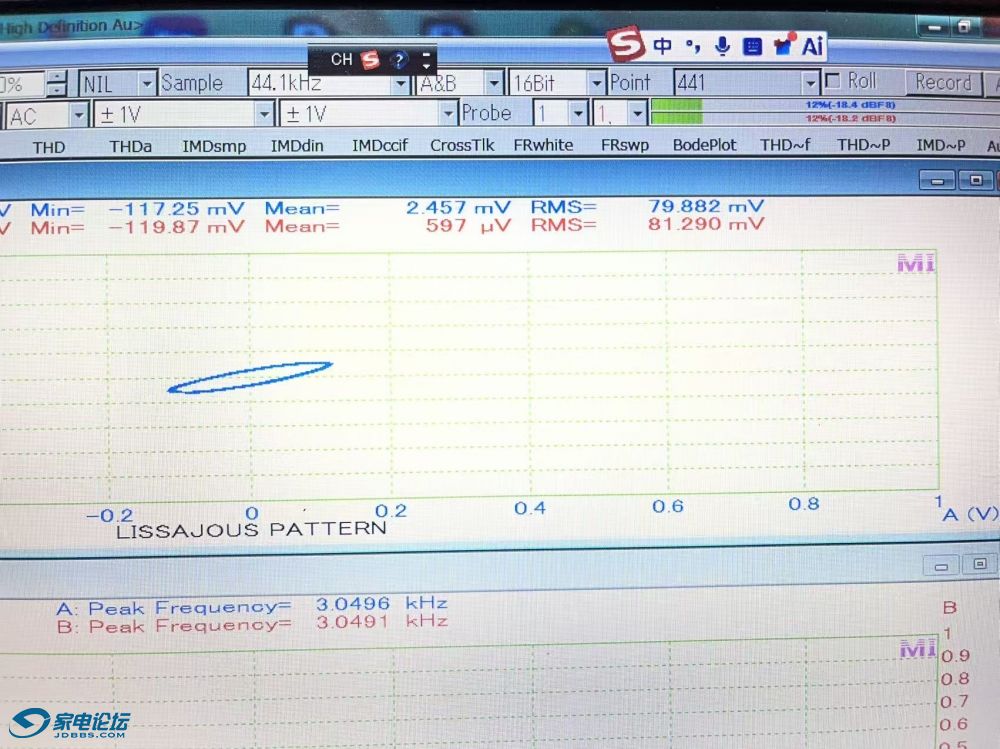Maximize the spectrum analyzer panel
Screen dimensions: 1000x749
[980, 564]
